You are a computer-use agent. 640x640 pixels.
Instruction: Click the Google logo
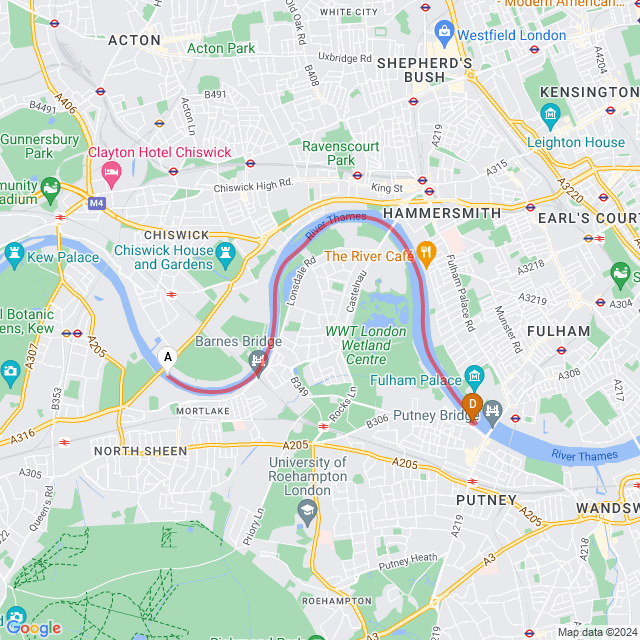[33, 629]
